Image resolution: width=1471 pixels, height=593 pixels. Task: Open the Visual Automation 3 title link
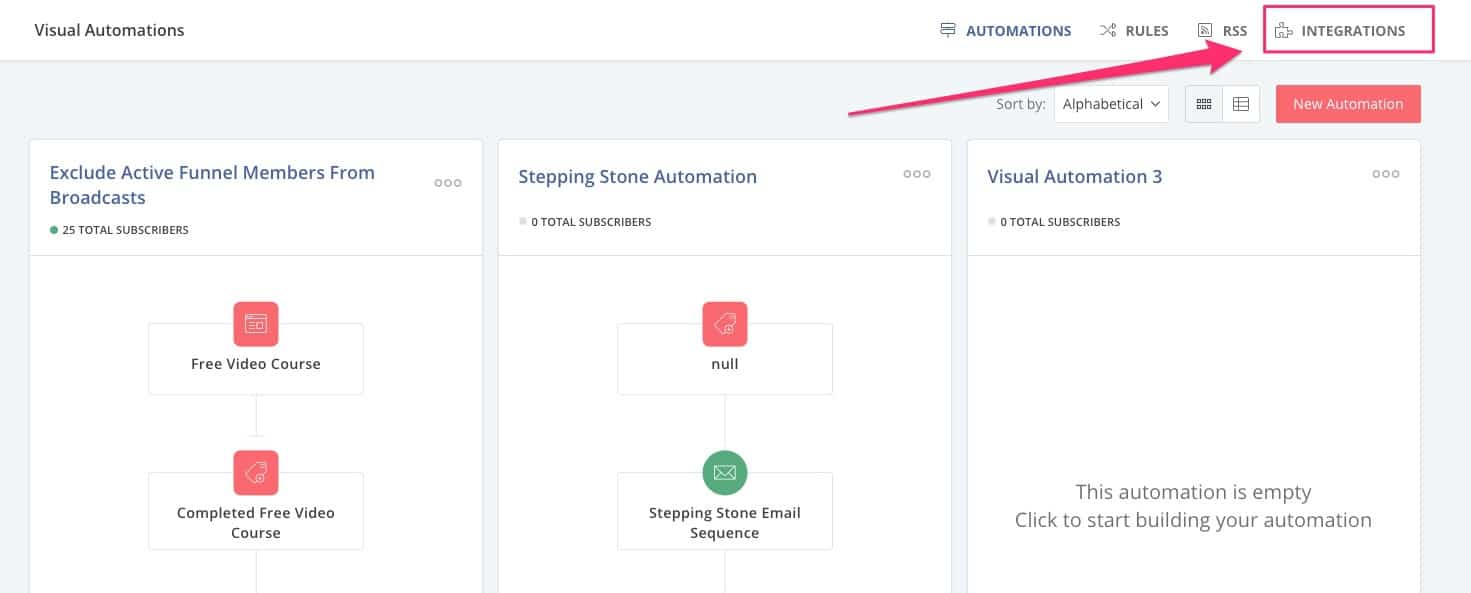pos(1074,177)
